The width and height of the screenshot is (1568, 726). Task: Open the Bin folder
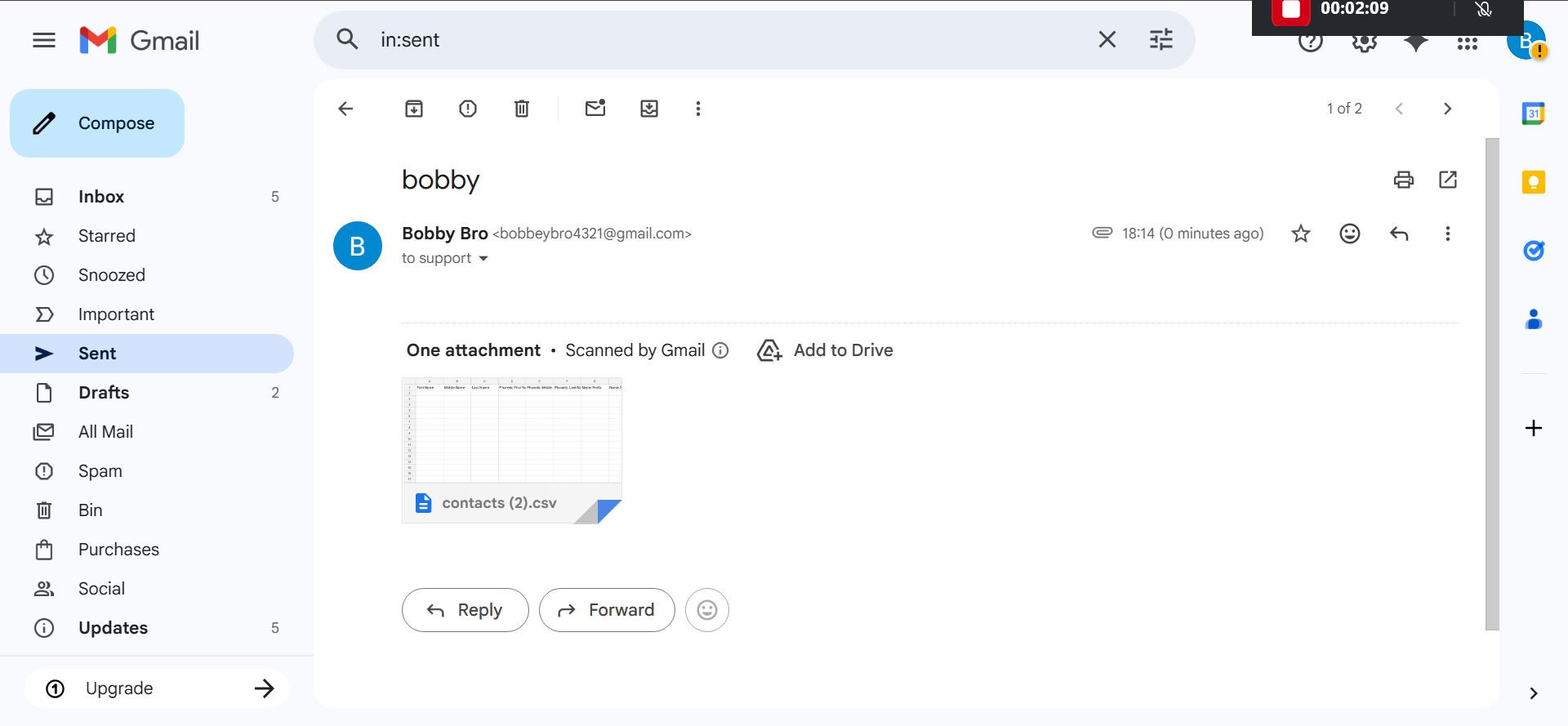(x=147, y=510)
